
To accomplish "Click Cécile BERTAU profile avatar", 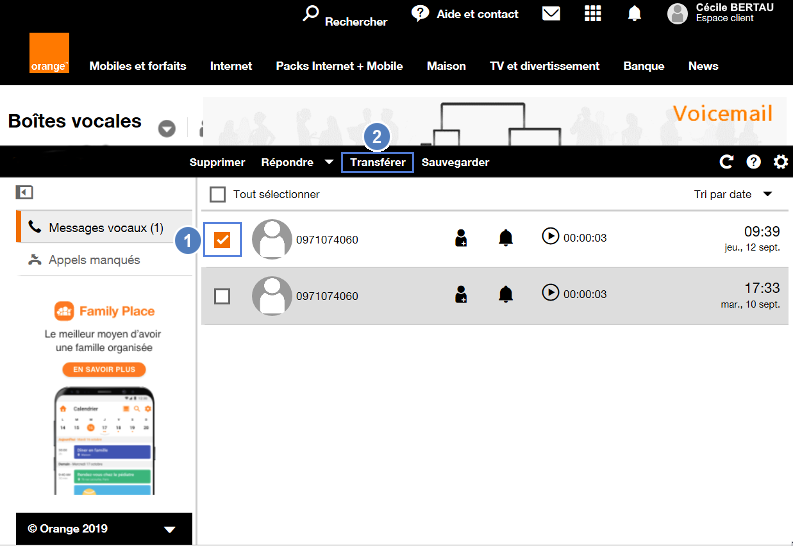I will [x=677, y=14].
